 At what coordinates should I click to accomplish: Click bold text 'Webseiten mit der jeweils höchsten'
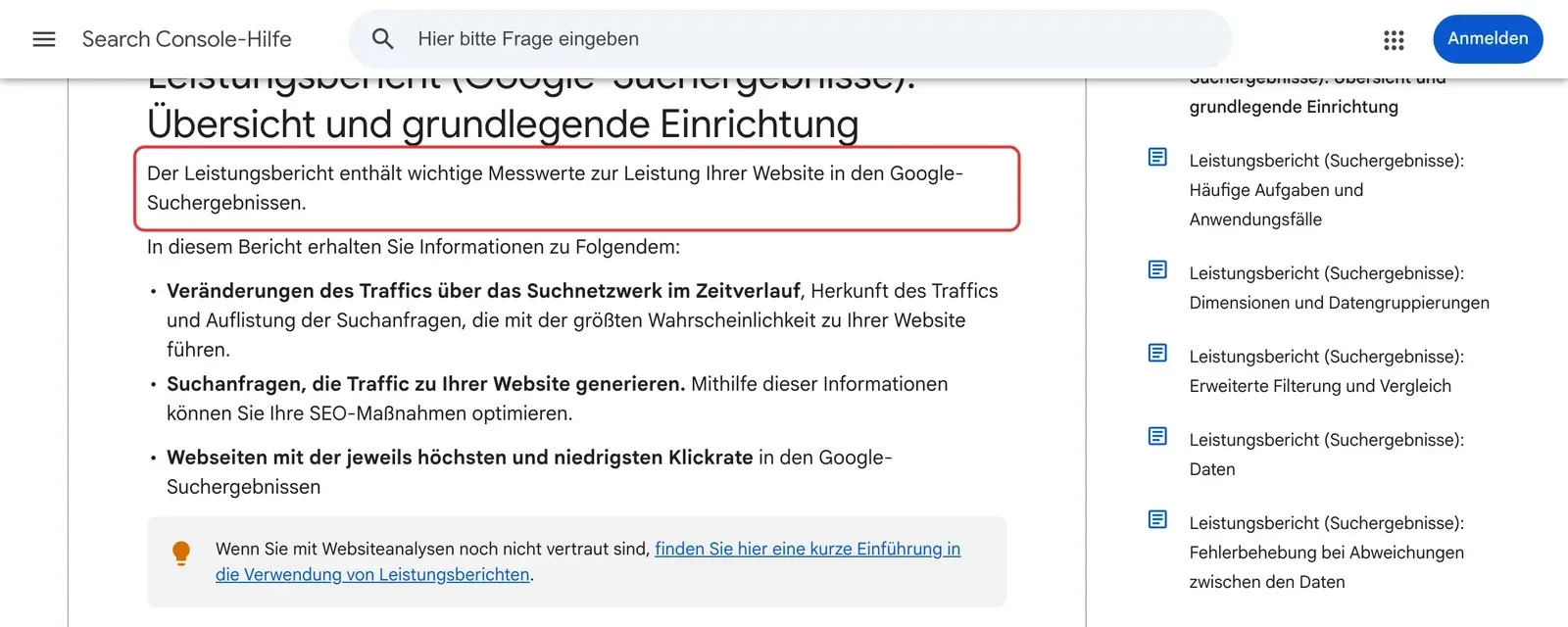[x=460, y=458]
